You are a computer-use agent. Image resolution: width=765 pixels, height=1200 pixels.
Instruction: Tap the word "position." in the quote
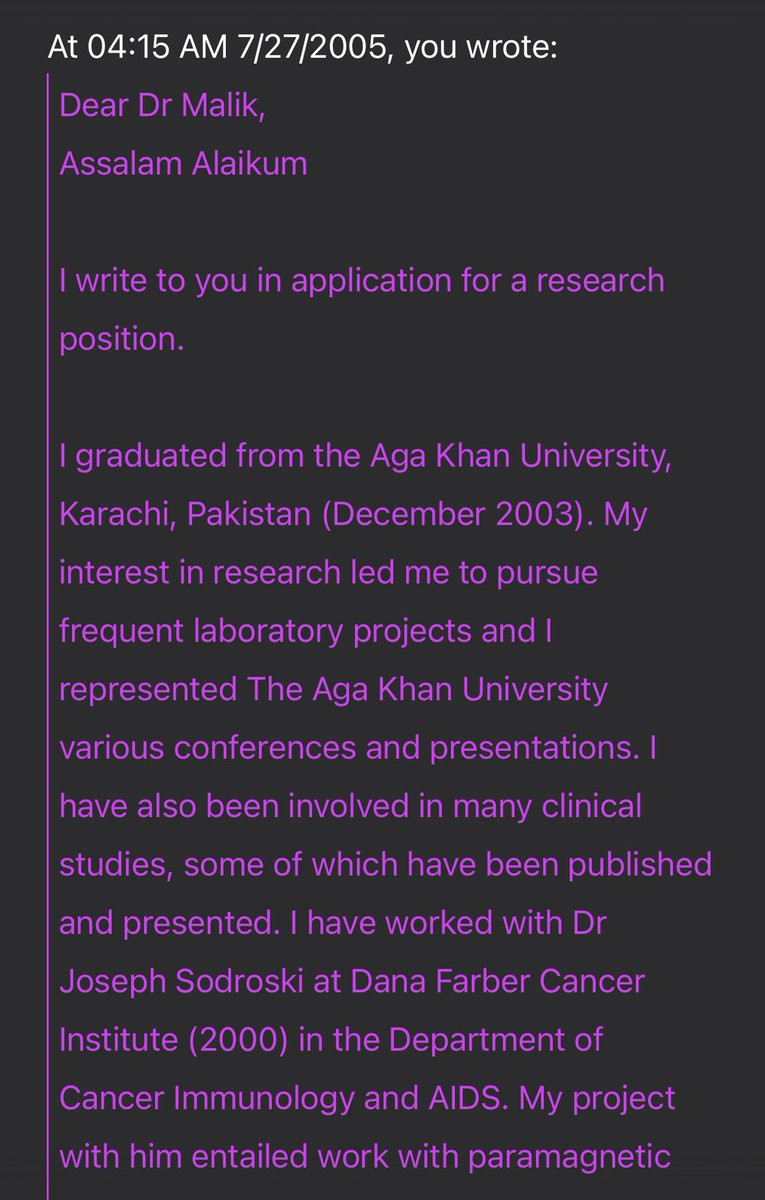point(122,338)
